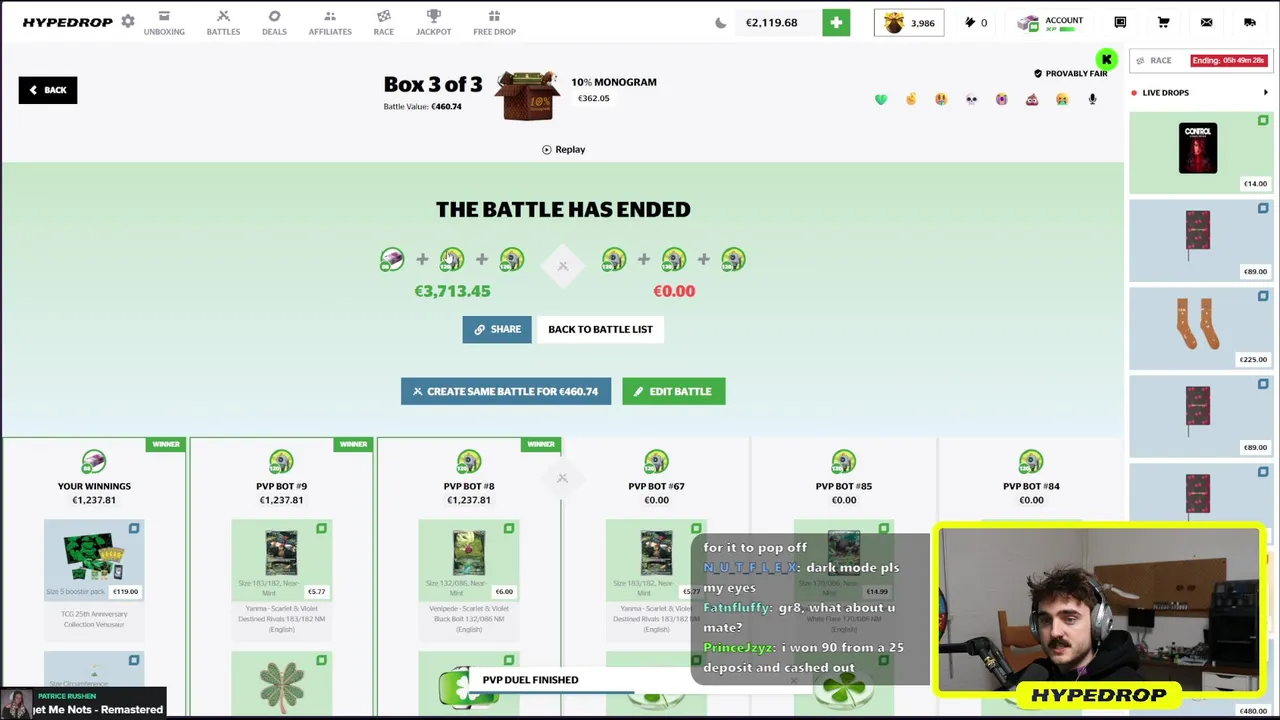Open the Free Drop page
The height and width of the screenshot is (720, 1280).
[494, 23]
